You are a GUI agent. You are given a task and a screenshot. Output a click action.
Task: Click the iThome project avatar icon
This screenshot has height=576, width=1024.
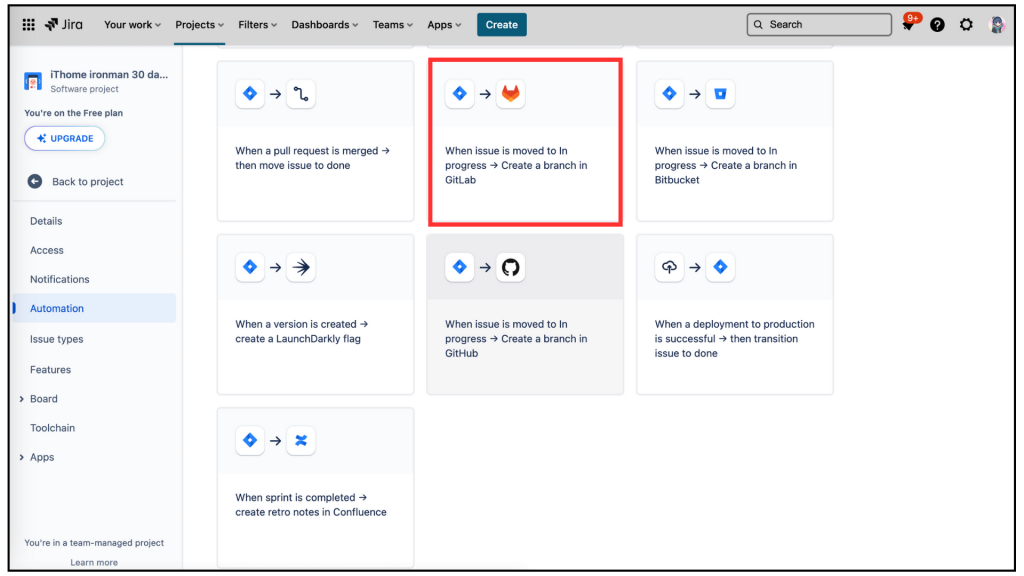click(33, 81)
